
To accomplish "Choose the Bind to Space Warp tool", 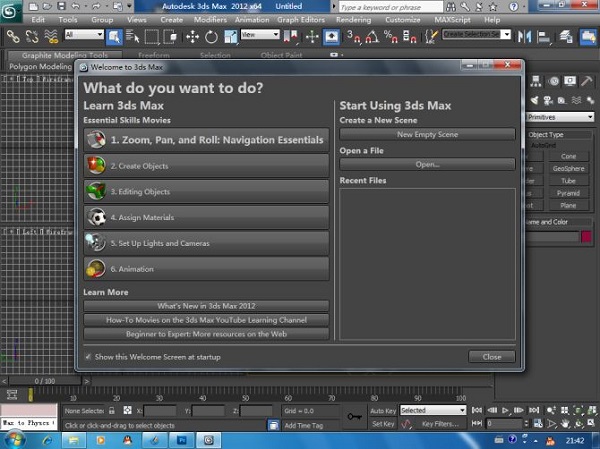I will point(51,37).
